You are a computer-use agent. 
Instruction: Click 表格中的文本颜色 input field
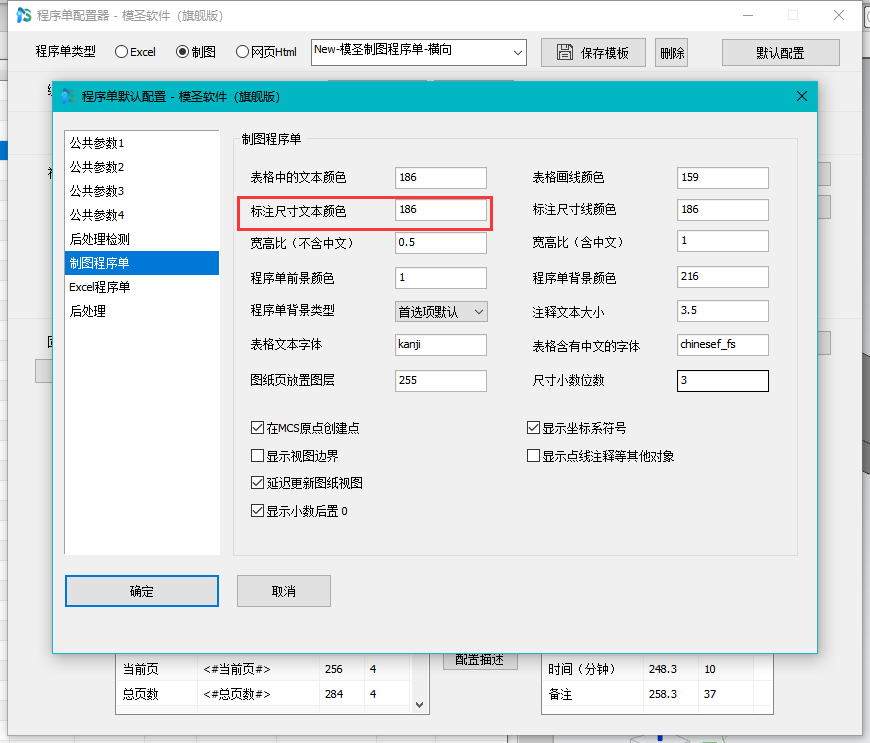pos(441,178)
